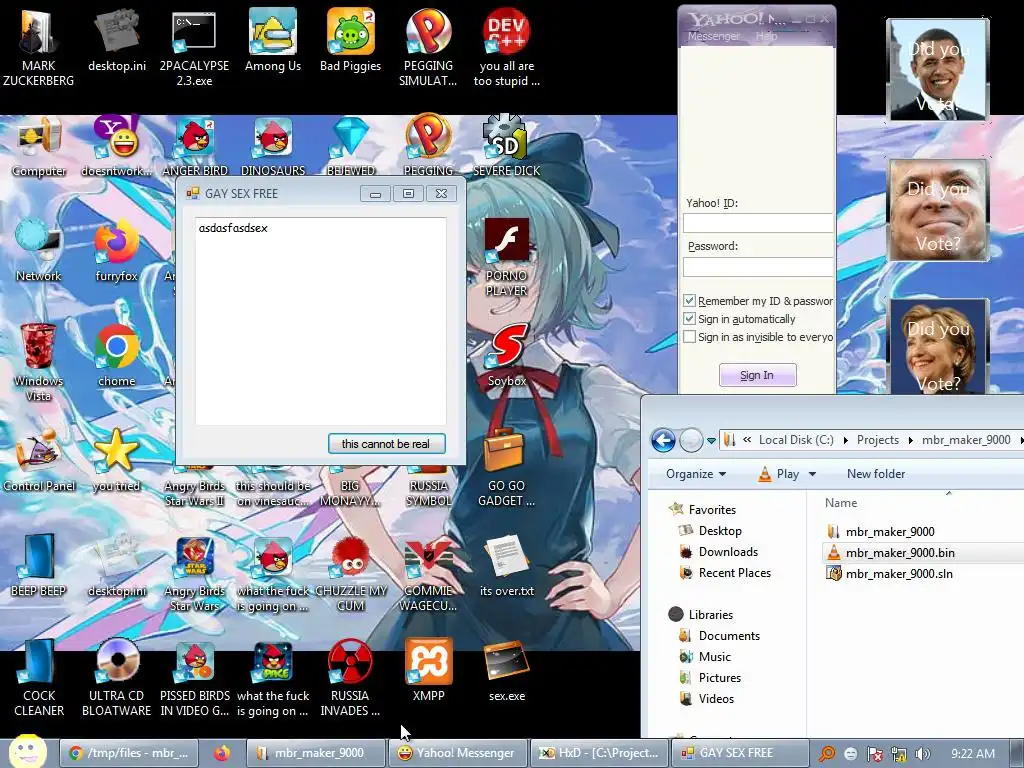Click the security flag tray icon
1024x768 pixels.
(x=874, y=754)
